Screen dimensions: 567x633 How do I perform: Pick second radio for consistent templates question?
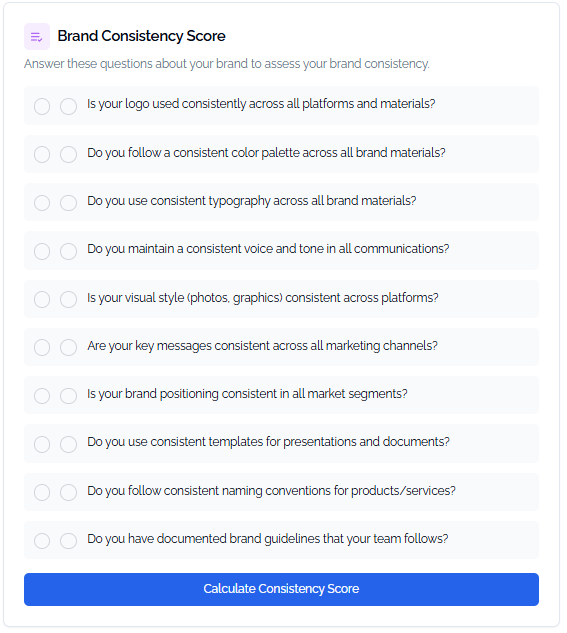[69, 444]
